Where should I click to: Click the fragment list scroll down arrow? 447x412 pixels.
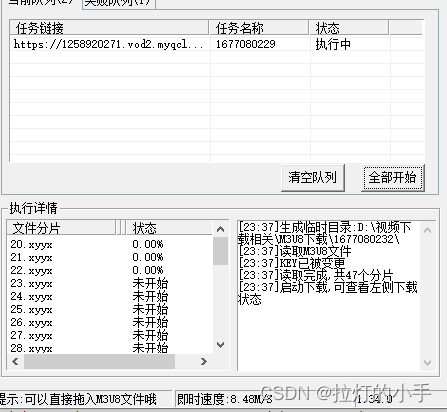(x=220, y=345)
